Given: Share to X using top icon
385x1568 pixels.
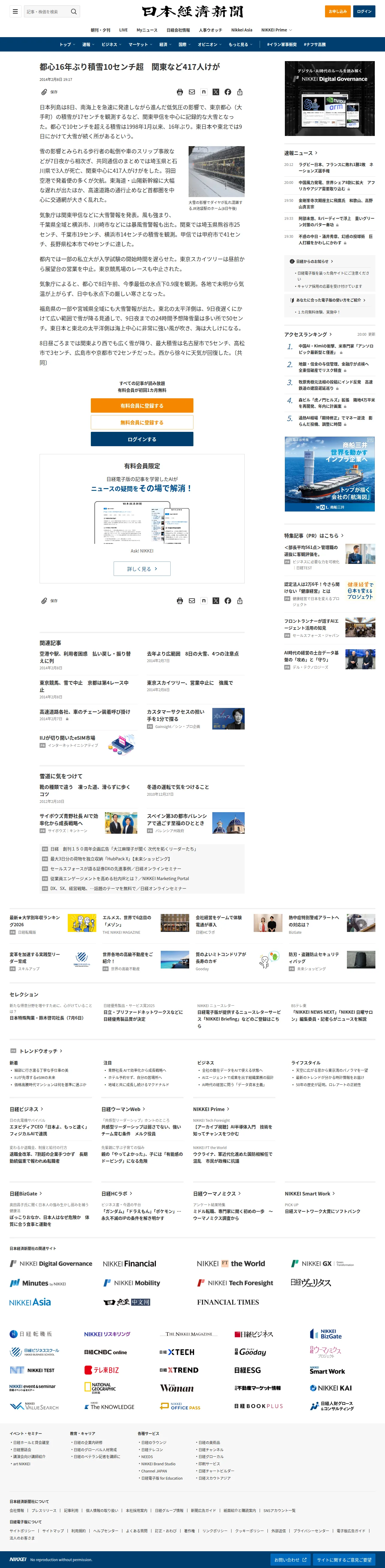Looking at the screenshot, I should click(216, 92).
